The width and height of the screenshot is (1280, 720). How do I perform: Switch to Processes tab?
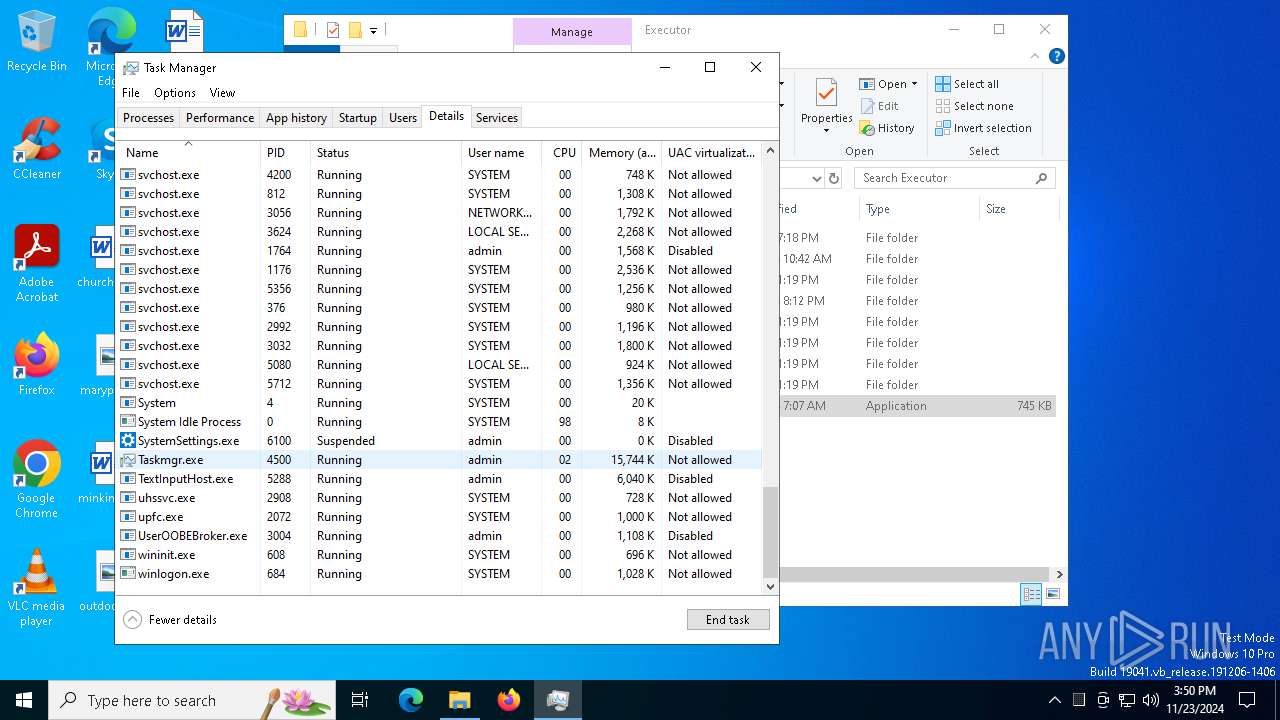(x=148, y=118)
